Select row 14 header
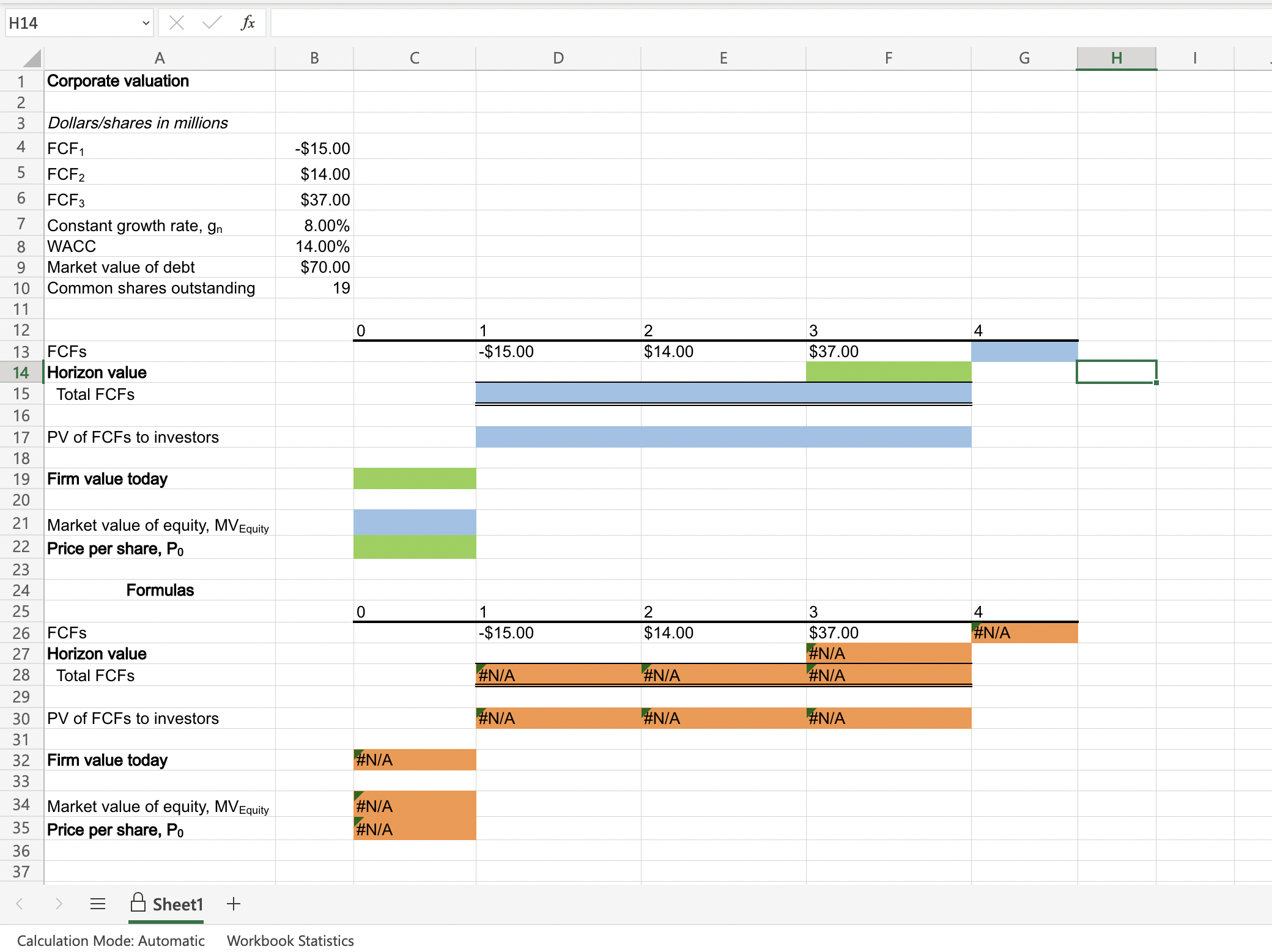This screenshot has width=1272, height=952. (21, 372)
